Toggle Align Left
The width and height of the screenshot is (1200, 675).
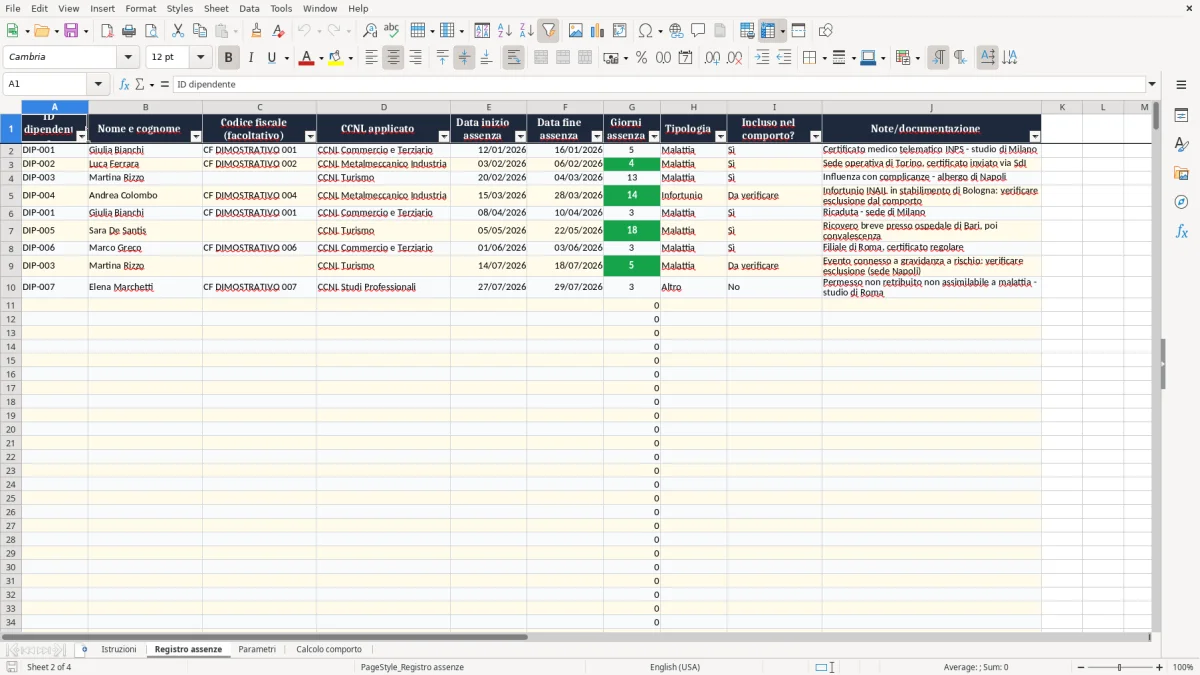[x=371, y=58]
